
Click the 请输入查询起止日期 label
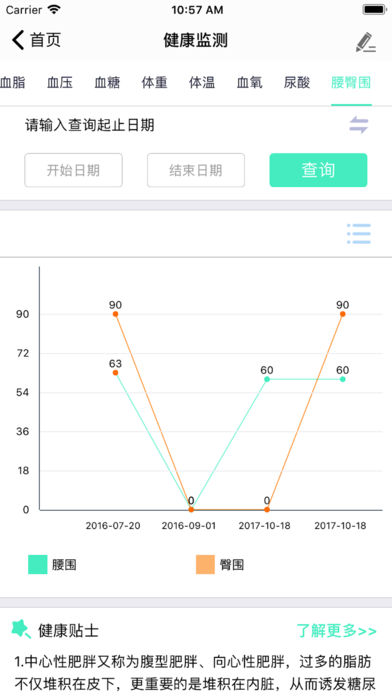[90, 126]
